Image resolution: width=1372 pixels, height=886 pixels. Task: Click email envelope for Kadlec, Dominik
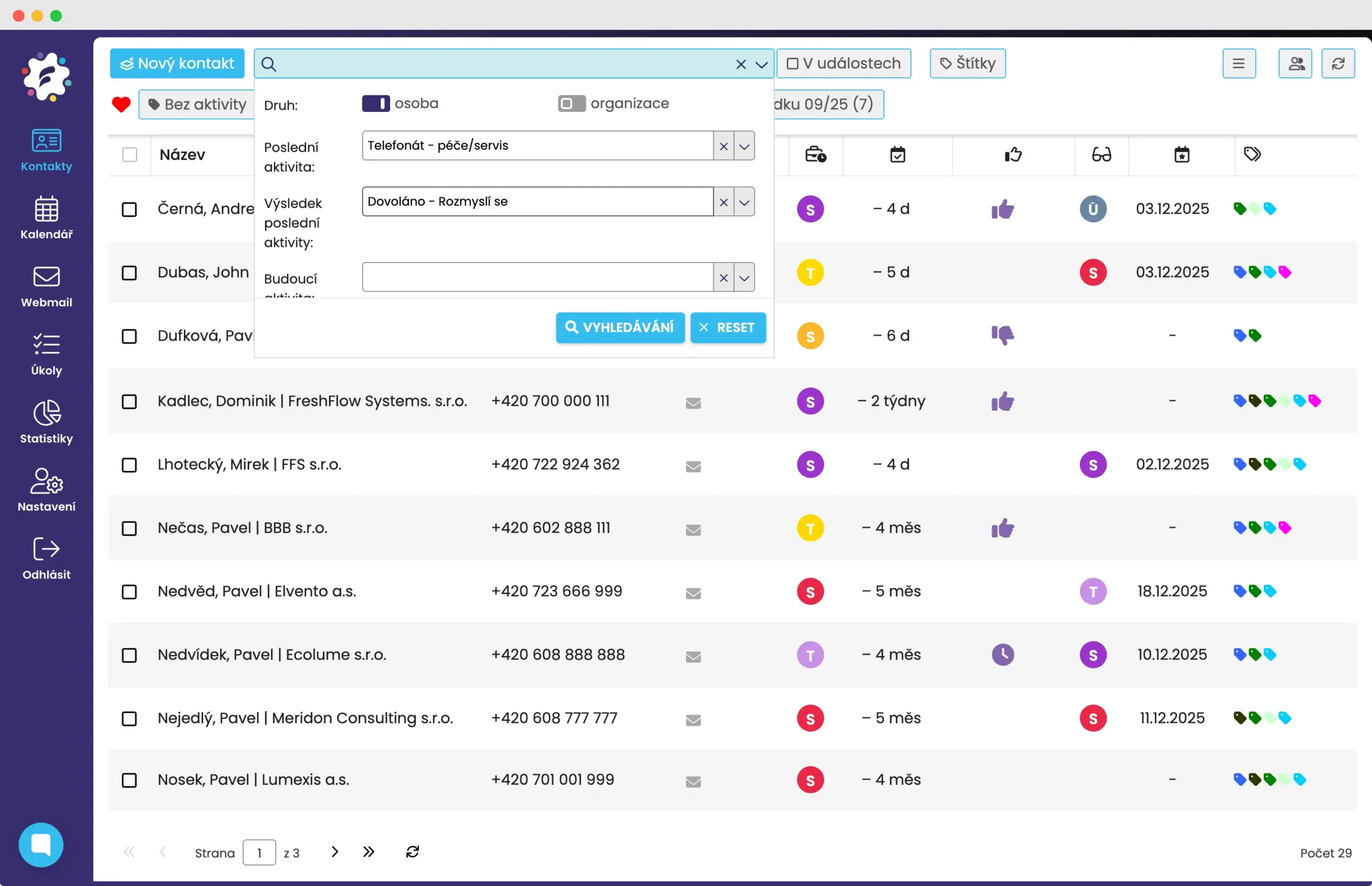693,403
